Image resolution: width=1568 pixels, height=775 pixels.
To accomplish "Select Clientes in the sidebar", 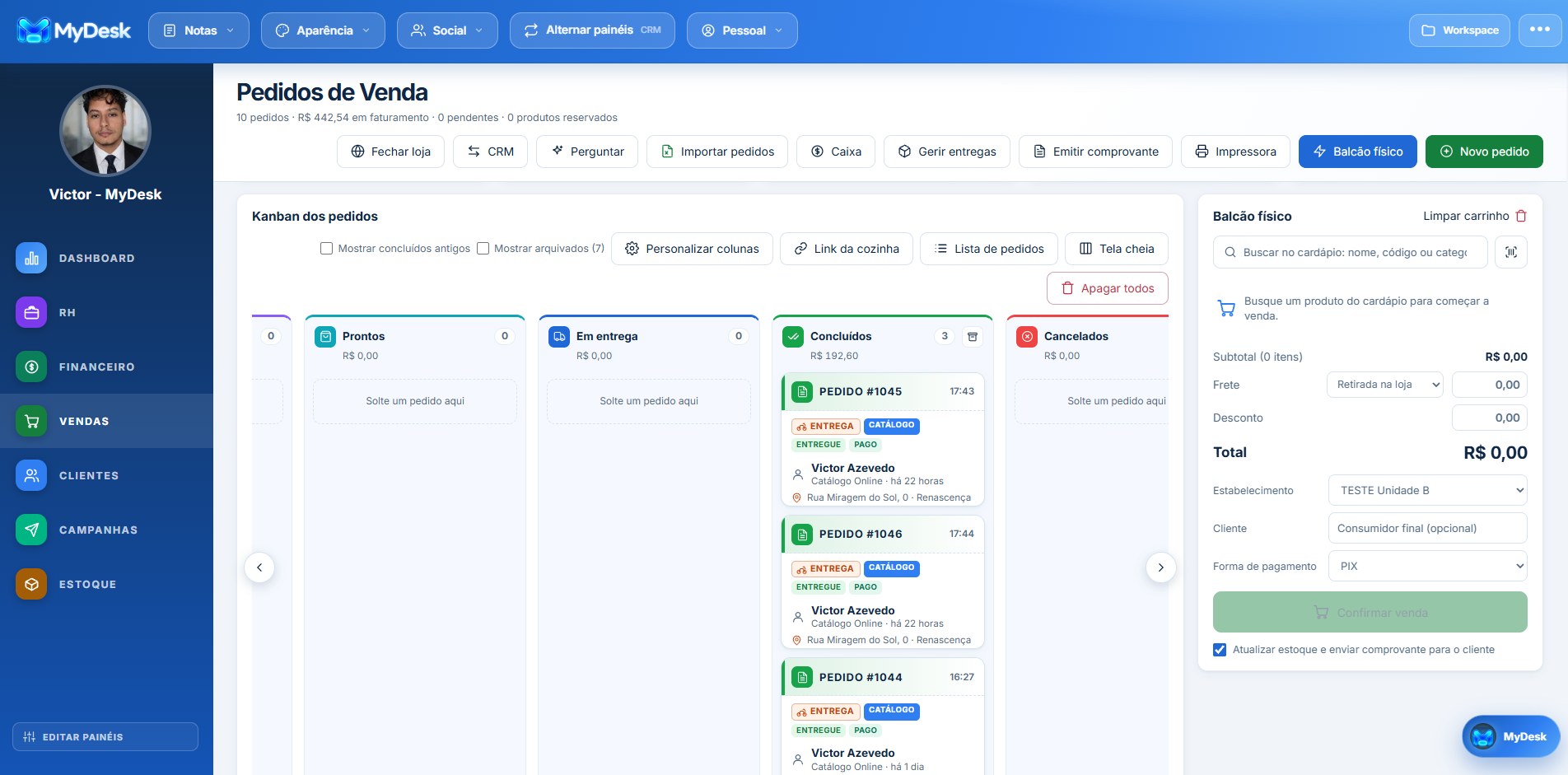I will [x=106, y=475].
